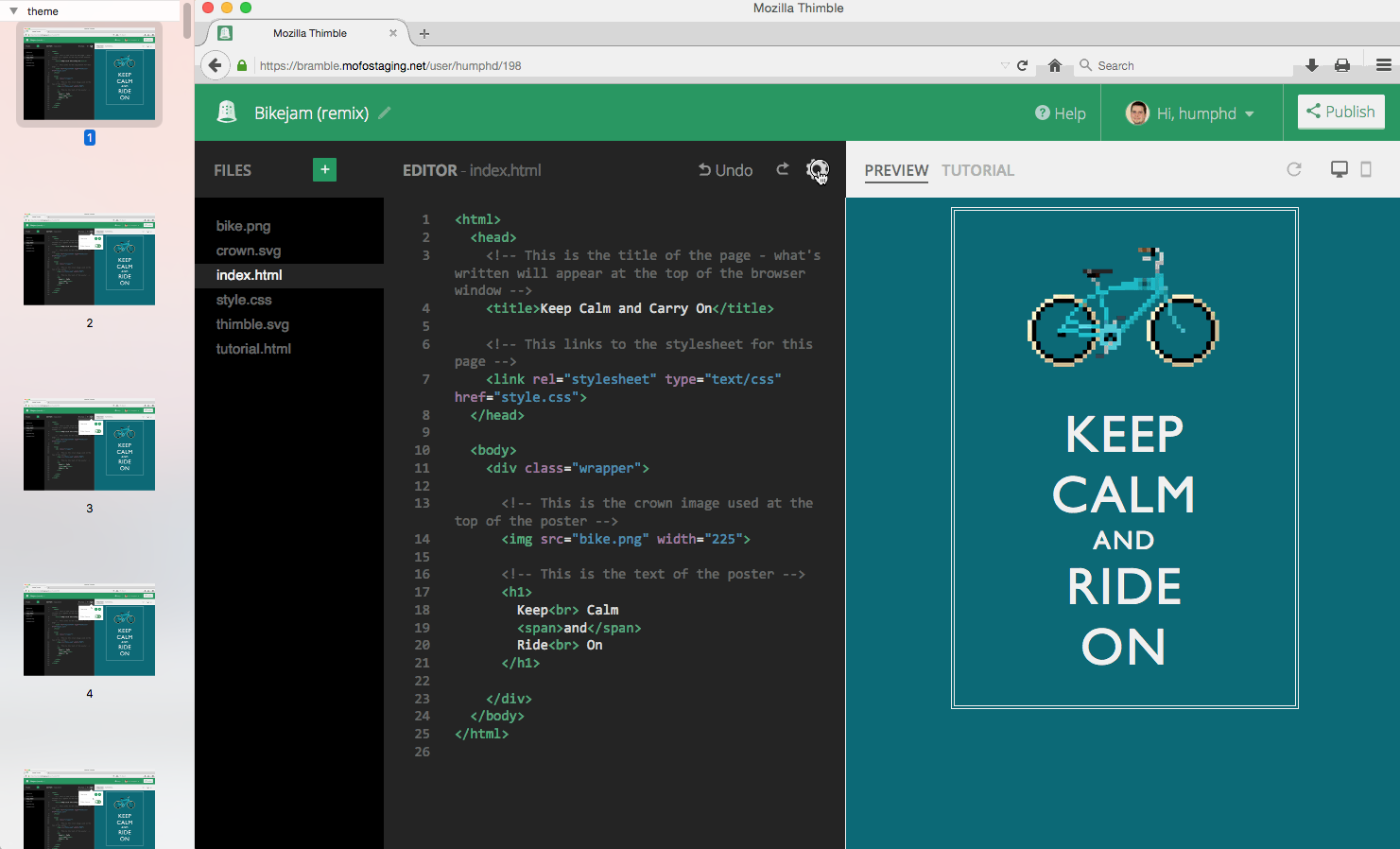Open the Help link
Viewport: 1400px width, 849px height.
1060,113
